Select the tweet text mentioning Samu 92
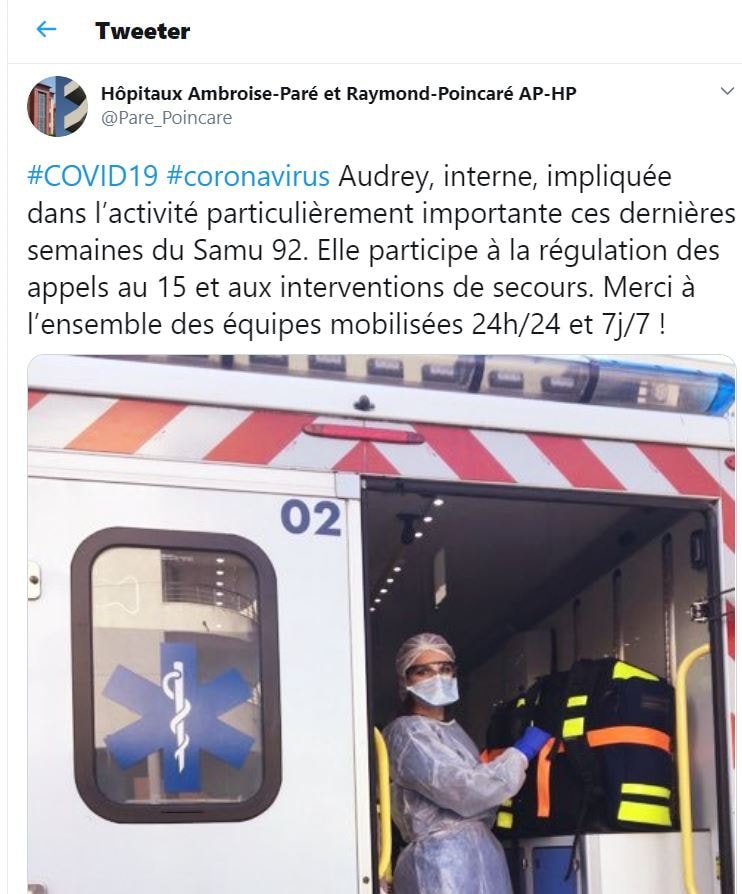Screen dimensions: 742x894 tap(382, 250)
